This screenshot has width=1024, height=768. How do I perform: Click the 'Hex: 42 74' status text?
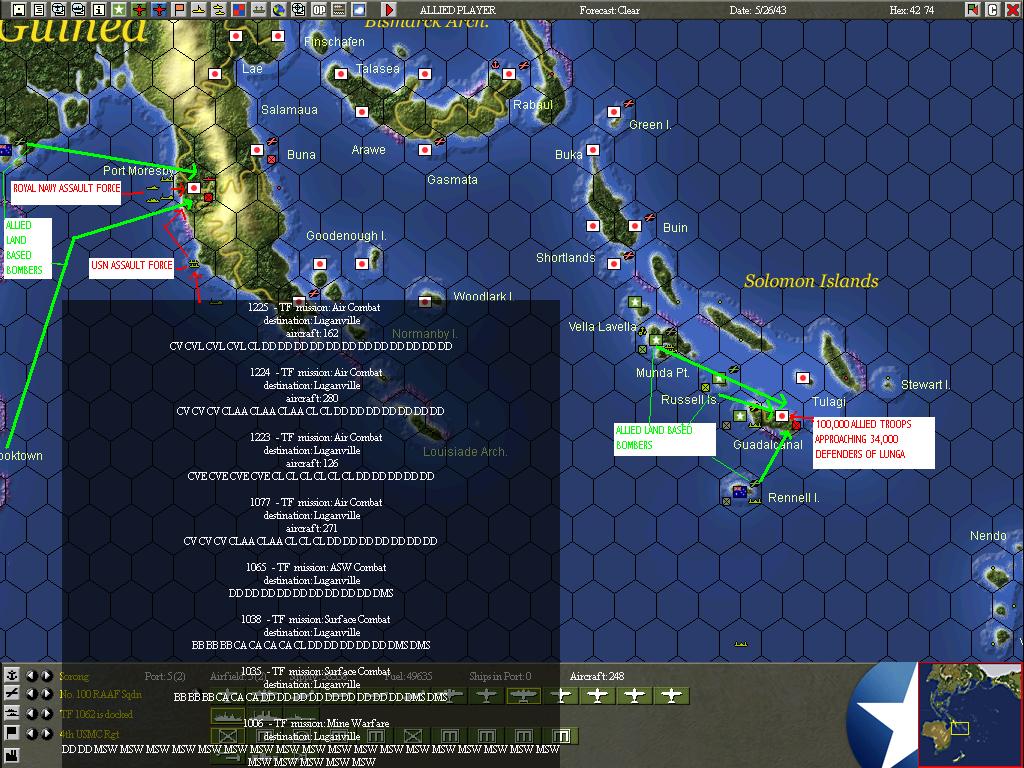click(x=911, y=10)
